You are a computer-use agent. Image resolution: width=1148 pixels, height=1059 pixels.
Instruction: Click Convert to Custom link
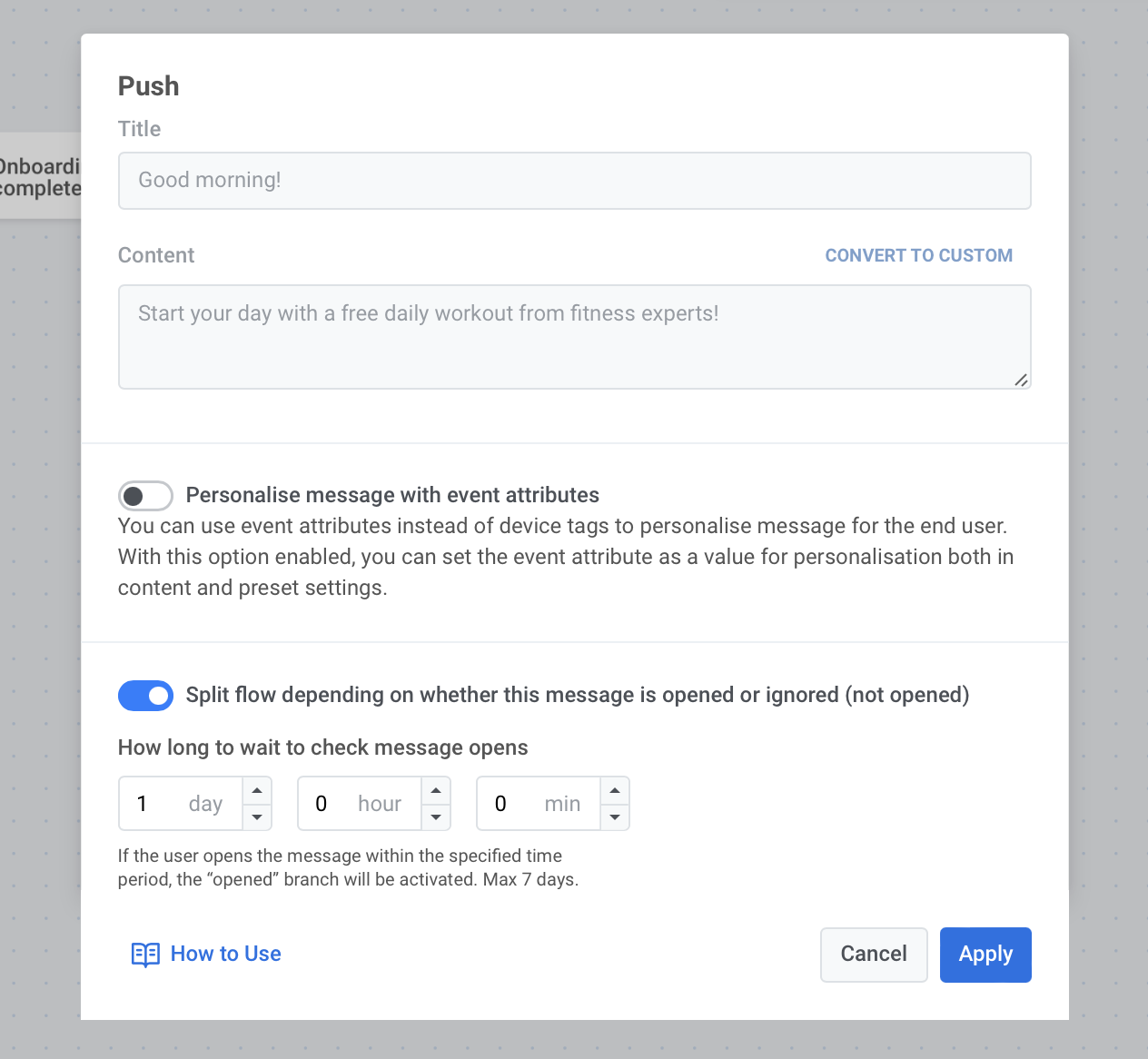[x=918, y=255]
